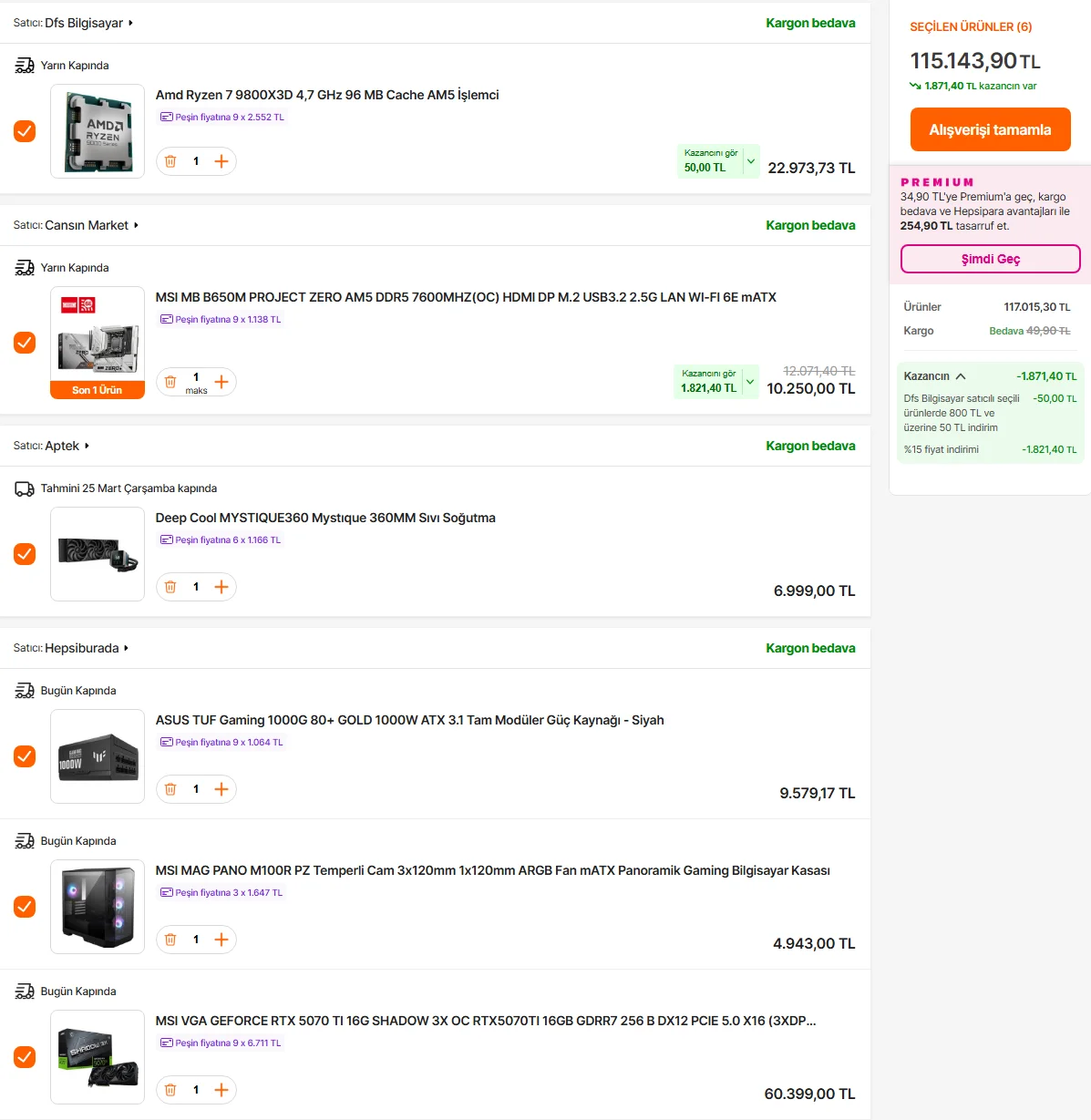Open seller Aptek arrow
Image resolution: width=1091 pixels, height=1120 pixels.
click(87, 446)
